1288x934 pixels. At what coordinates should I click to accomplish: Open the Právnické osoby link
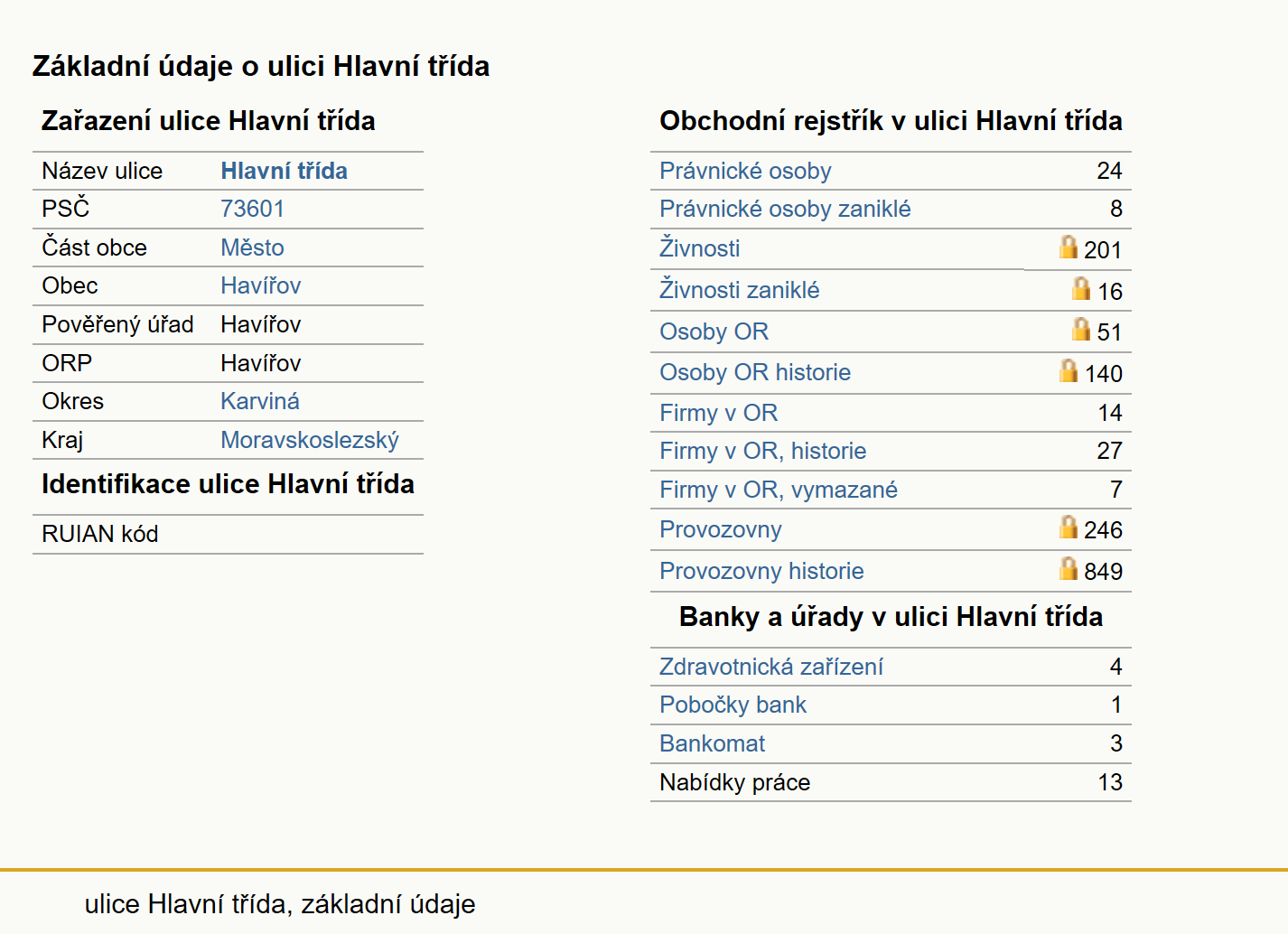[745, 171]
